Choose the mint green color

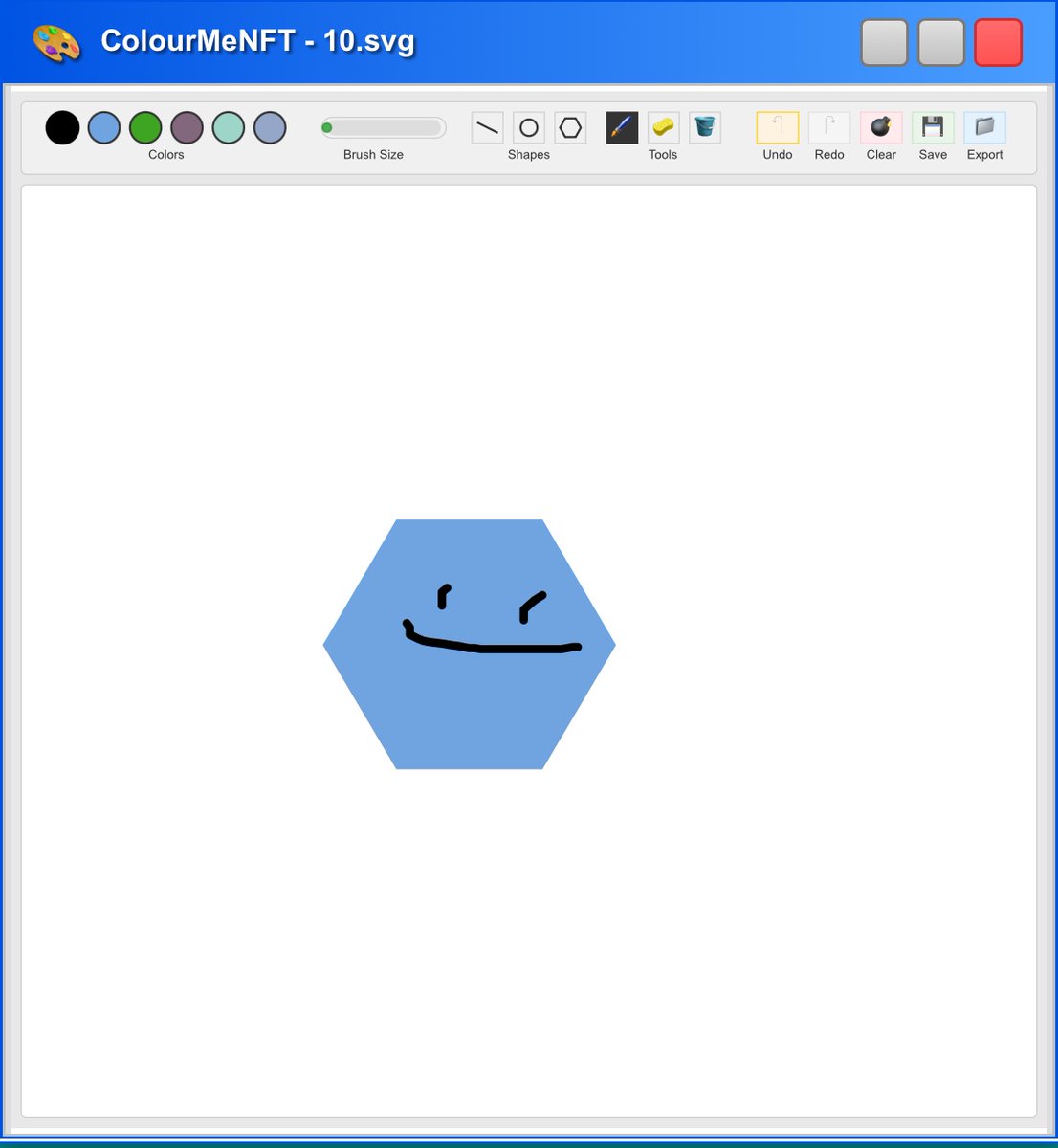[x=228, y=127]
